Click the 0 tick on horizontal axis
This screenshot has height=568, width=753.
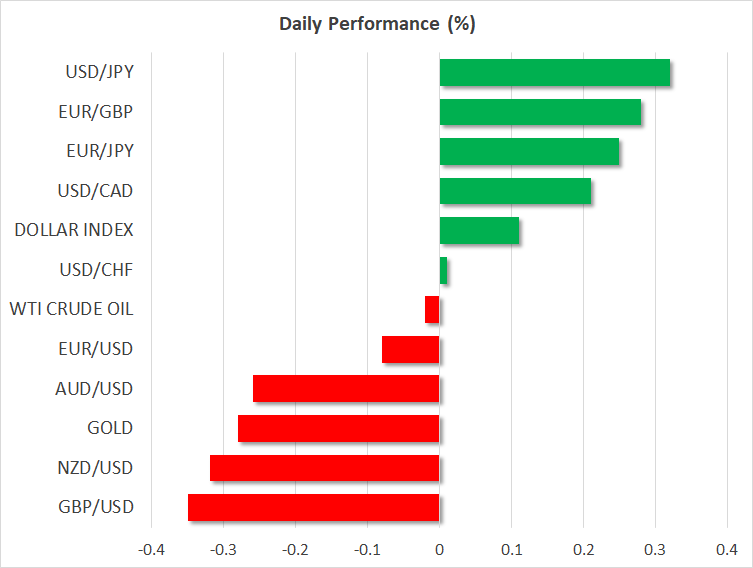[x=440, y=549]
